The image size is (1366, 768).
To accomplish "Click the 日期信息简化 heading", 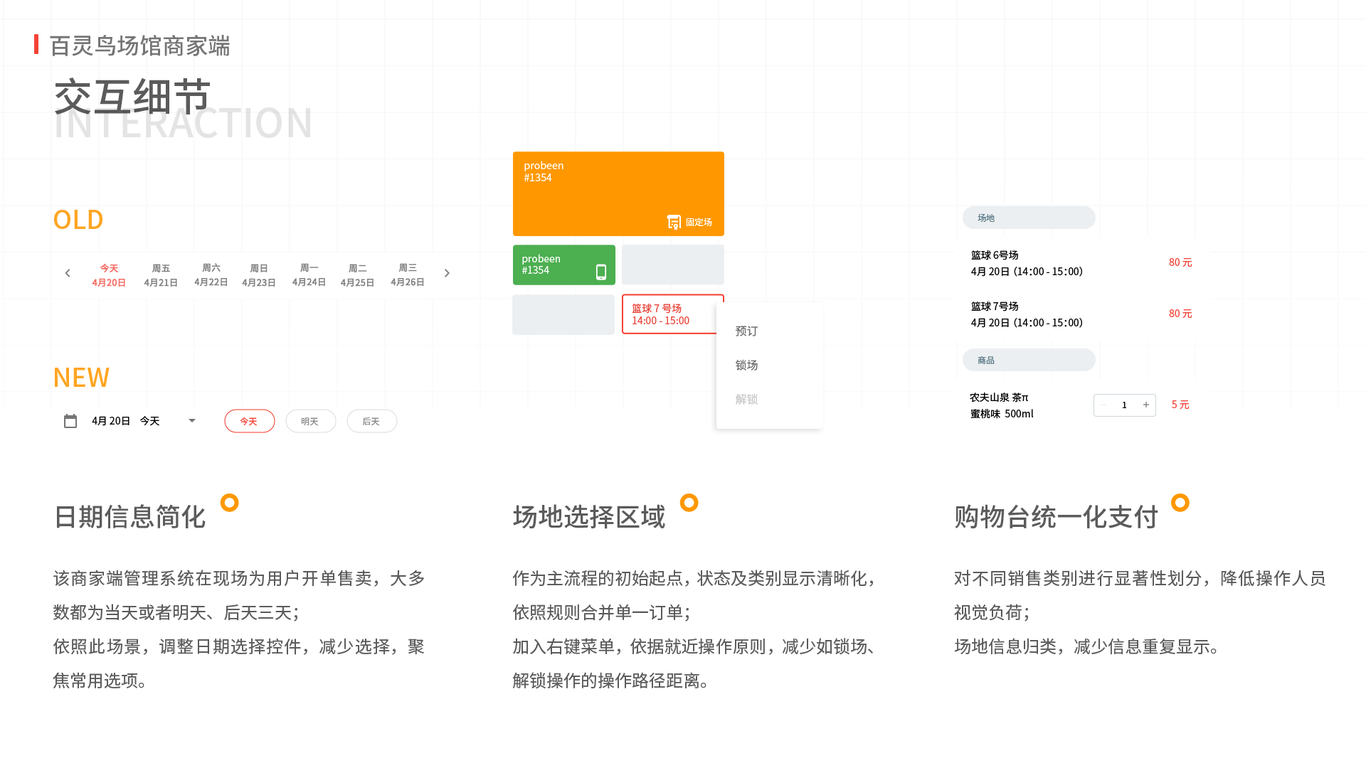I will click(129, 517).
